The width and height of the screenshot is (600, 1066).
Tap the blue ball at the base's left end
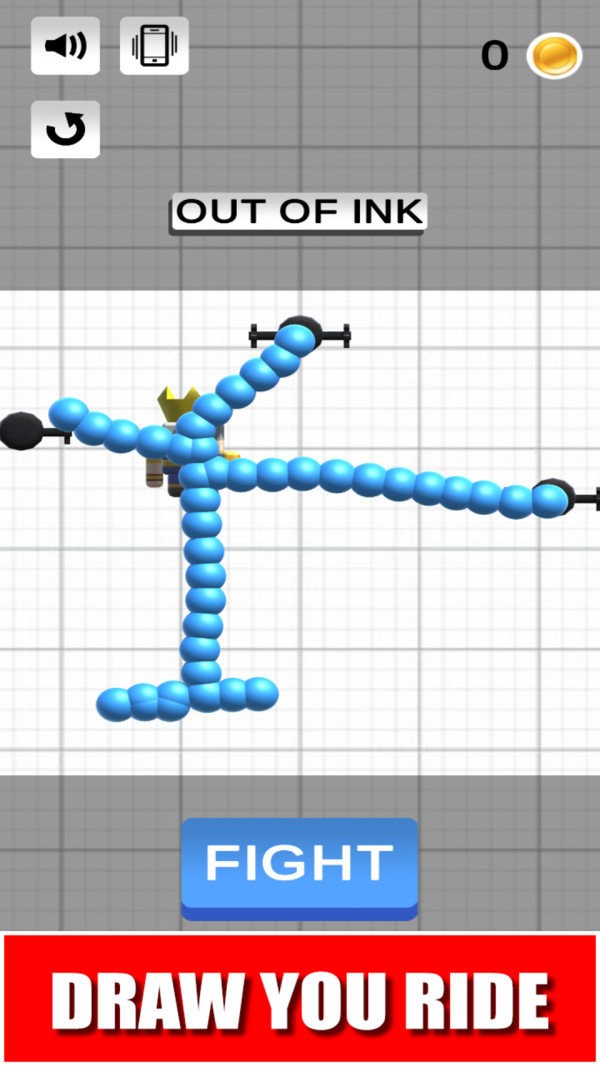[x=115, y=704]
